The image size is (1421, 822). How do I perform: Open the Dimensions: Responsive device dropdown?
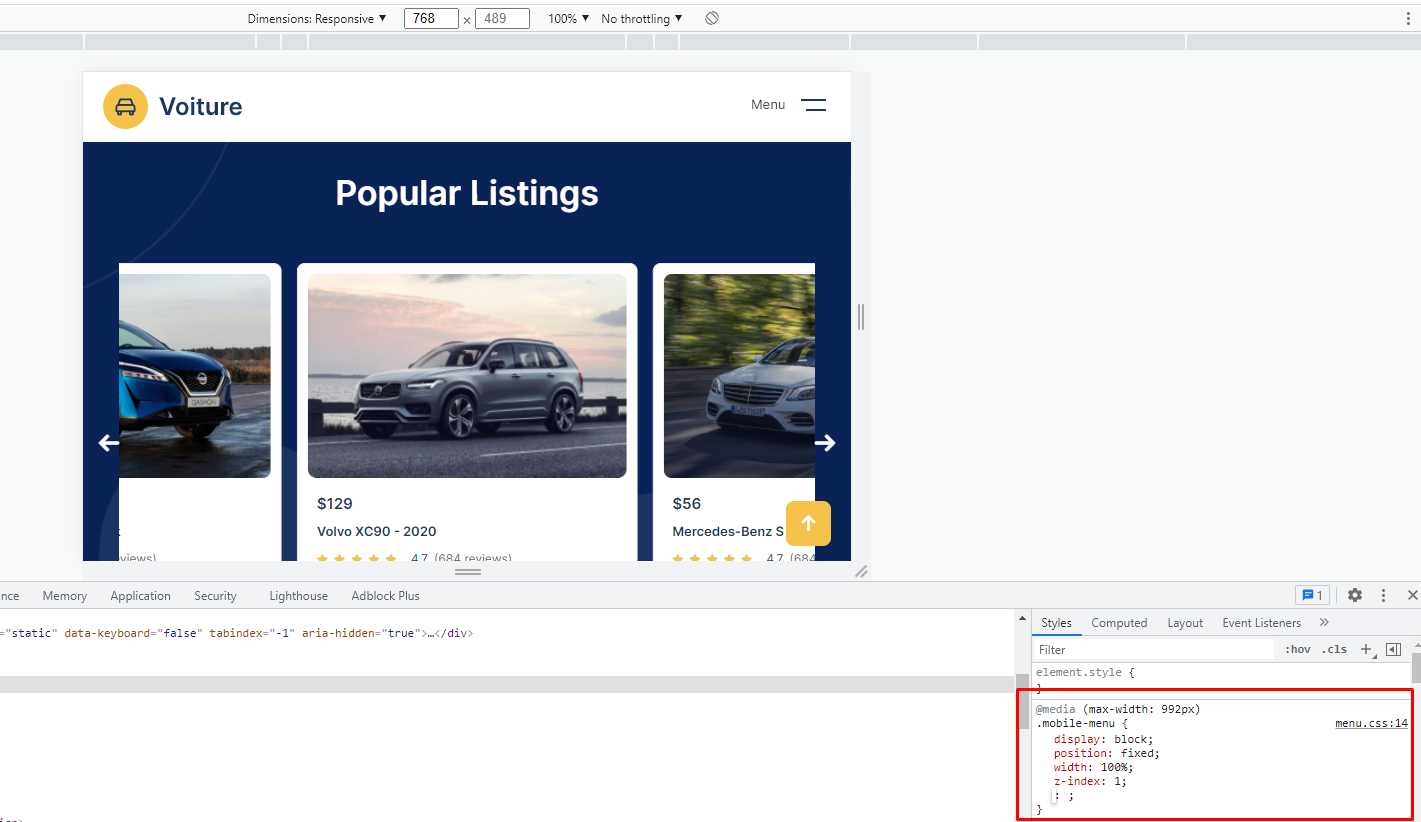pos(317,19)
